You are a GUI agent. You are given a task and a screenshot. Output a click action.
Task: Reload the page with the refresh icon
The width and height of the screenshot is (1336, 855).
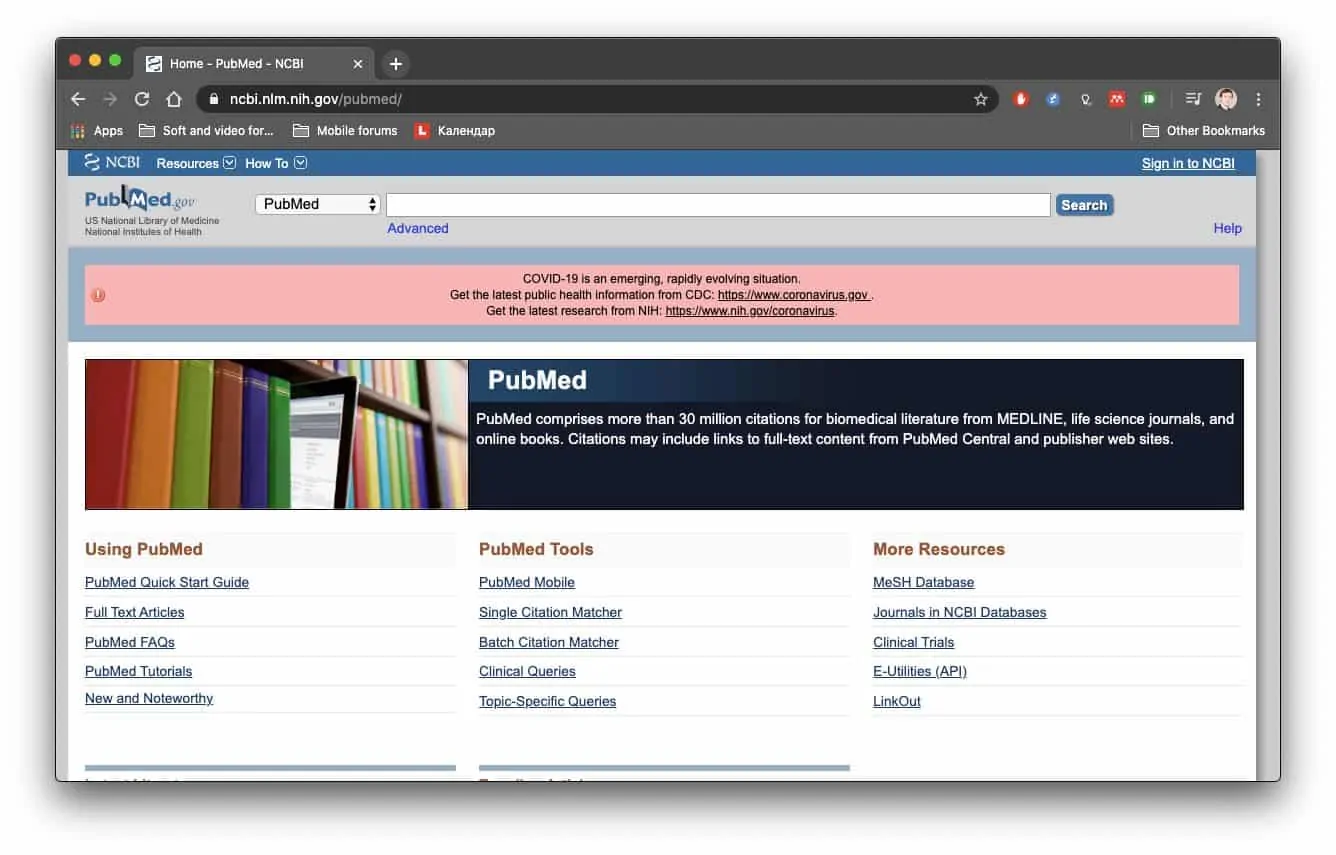point(142,99)
